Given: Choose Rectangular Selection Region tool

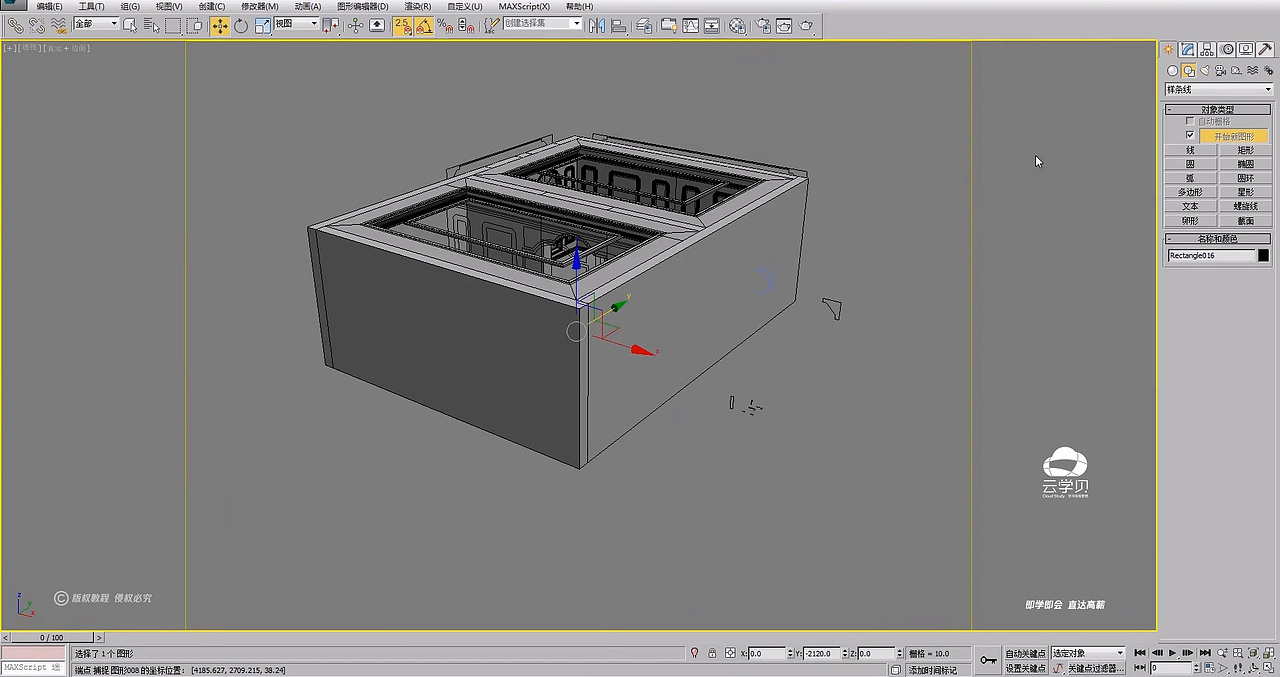Looking at the screenshot, I should pyautogui.click(x=174, y=25).
